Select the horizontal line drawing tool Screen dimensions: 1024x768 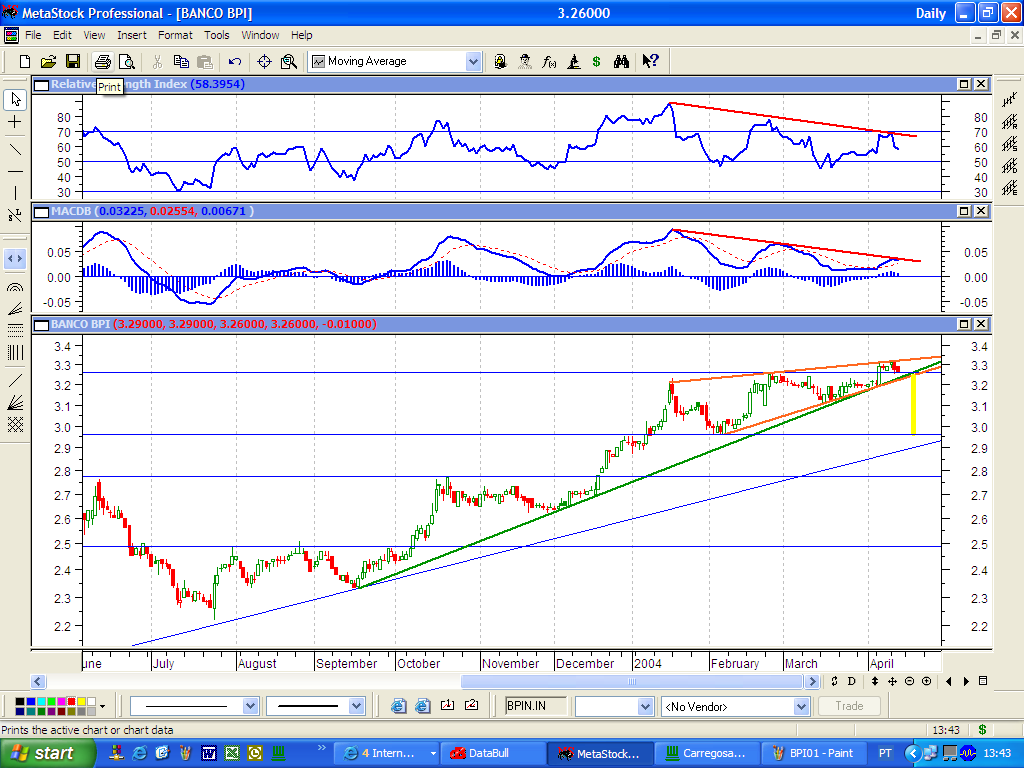pyautogui.click(x=15, y=171)
